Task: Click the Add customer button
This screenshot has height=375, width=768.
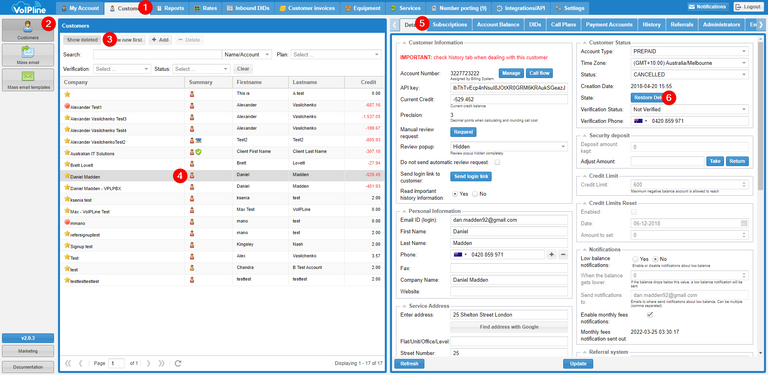Action: 160,40
